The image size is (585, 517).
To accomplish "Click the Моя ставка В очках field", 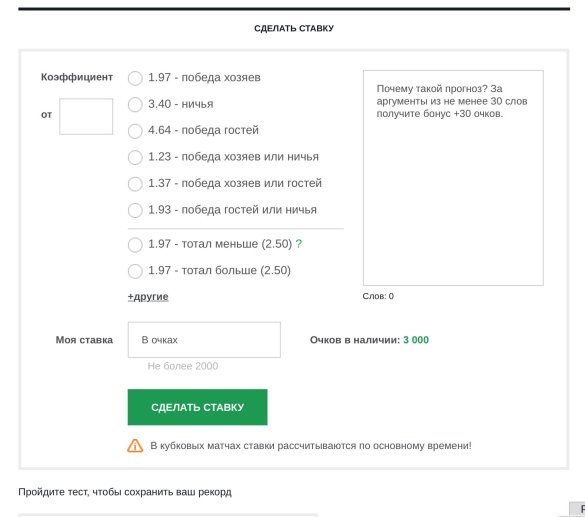I will tap(204, 340).
